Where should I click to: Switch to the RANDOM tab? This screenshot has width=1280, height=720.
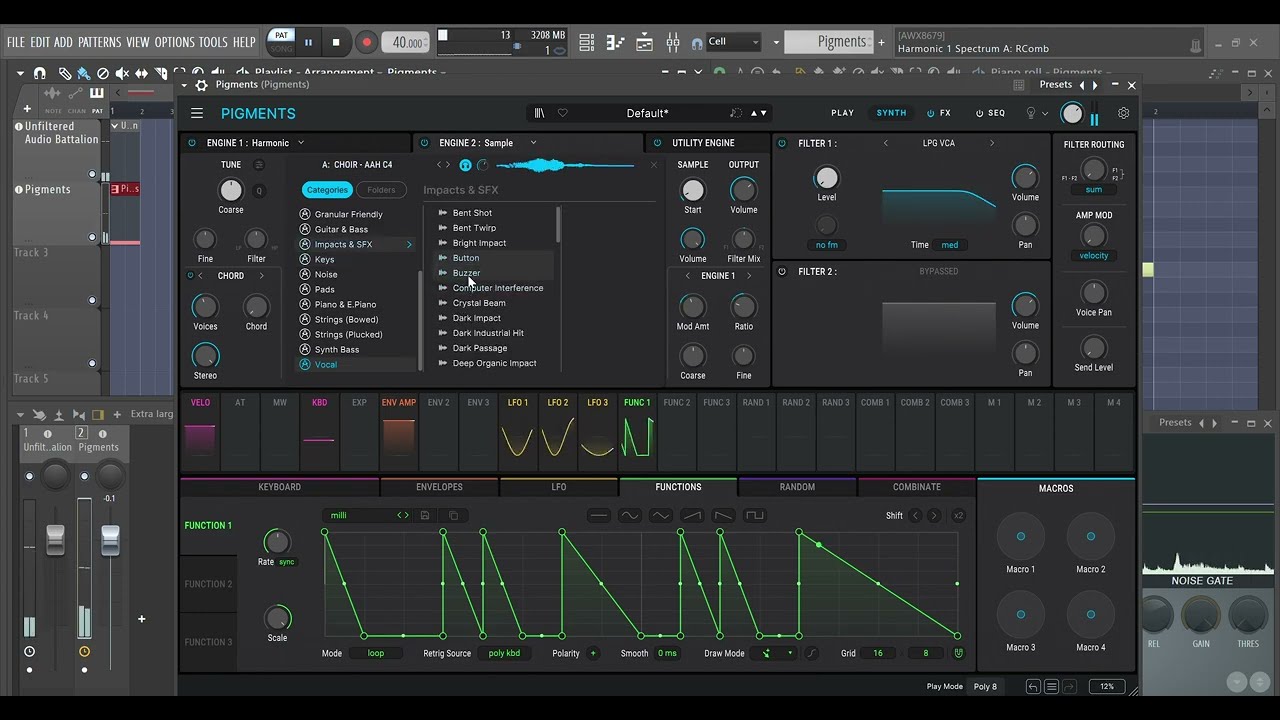(797, 487)
